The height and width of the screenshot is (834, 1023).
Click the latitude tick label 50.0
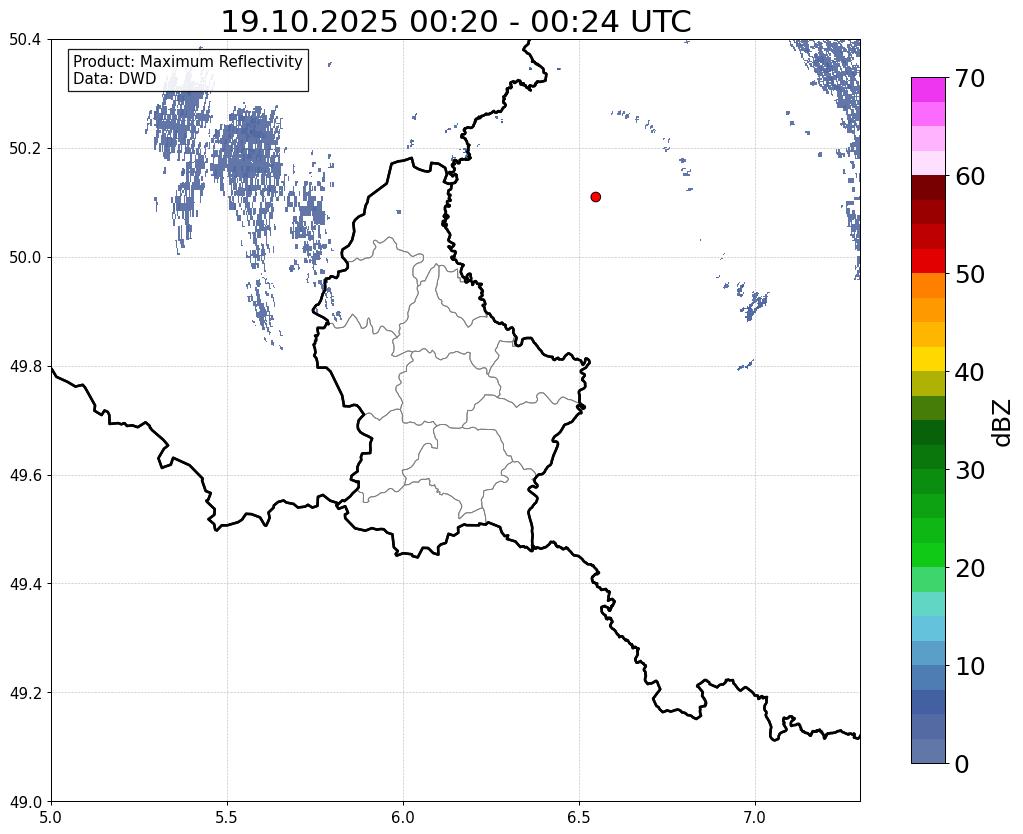pyautogui.click(x=25, y=258)
